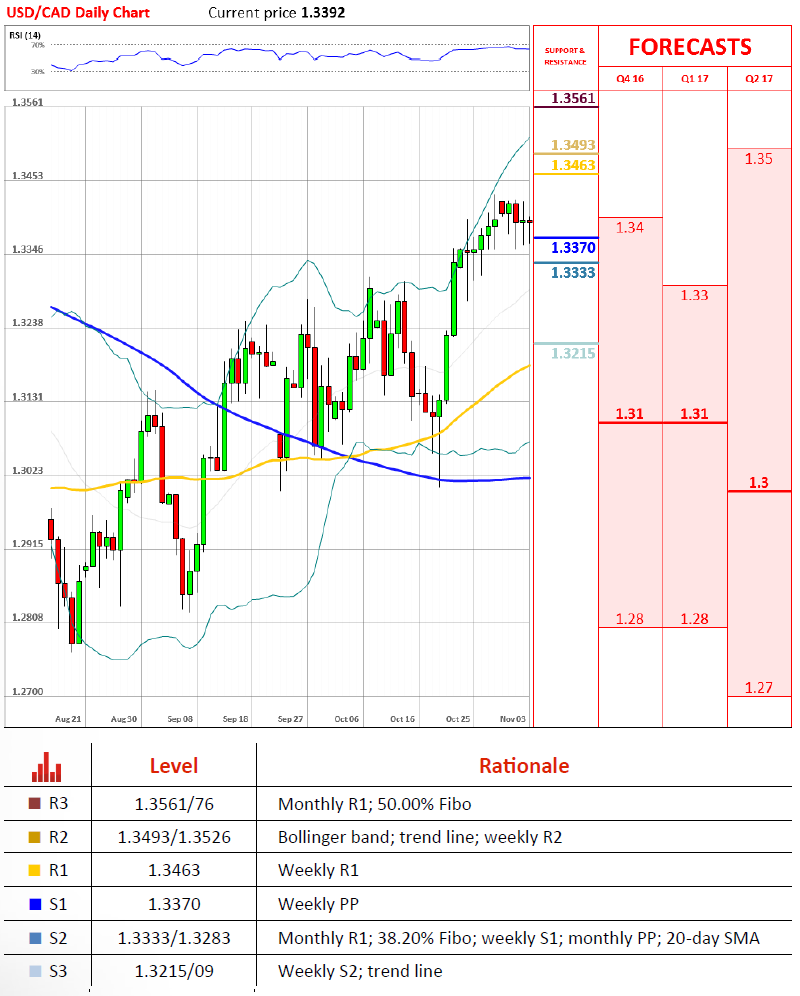Click the Monthly R1; 50.00% Fibo rationale
This screenshot has width=800, height=996.
point(375,804)
